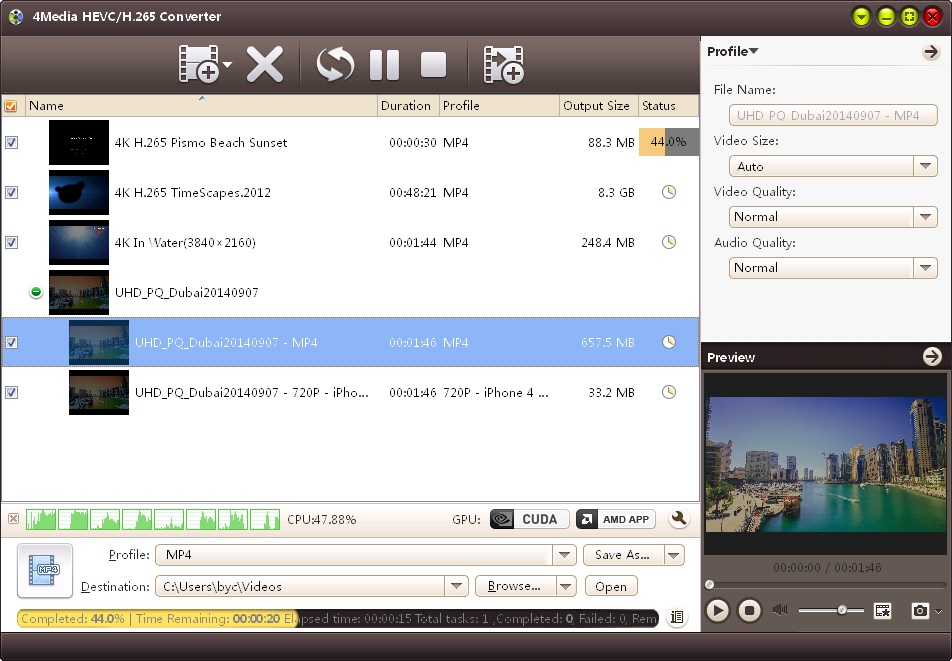Pause the conversion with the Pause icon
This screenshot has height=661, width=952.
[x=384, y=65]
